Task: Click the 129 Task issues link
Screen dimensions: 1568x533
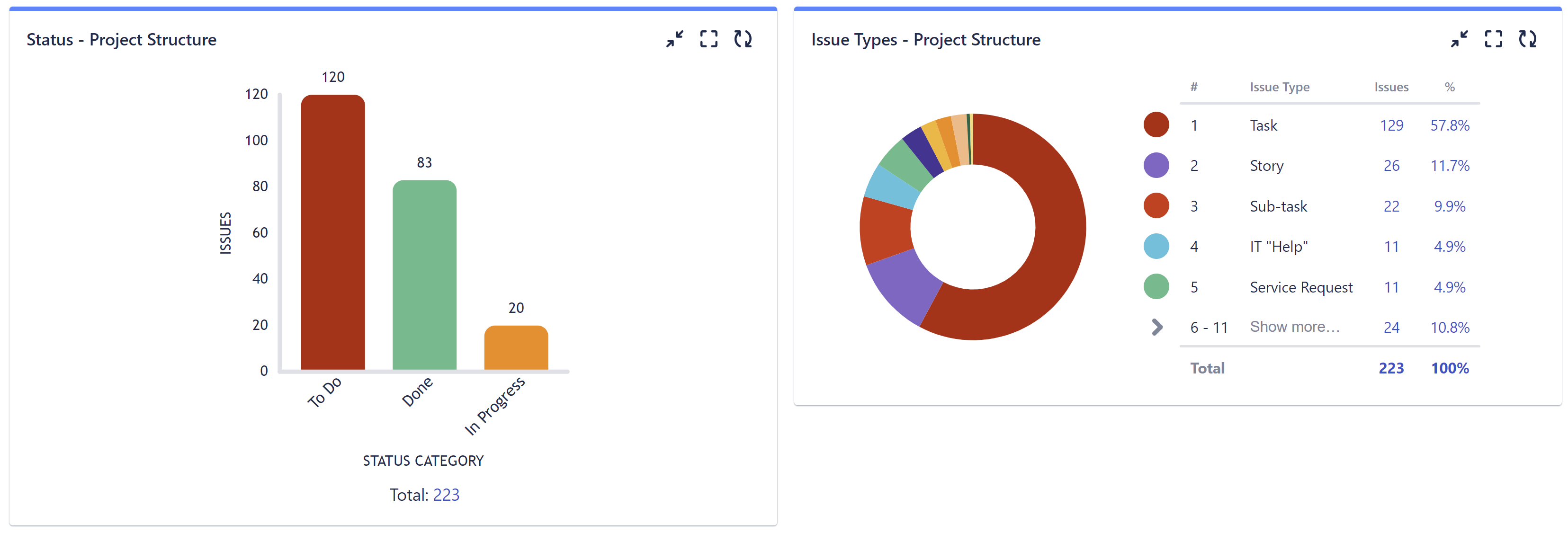Action: click(x=1393, y=125)
